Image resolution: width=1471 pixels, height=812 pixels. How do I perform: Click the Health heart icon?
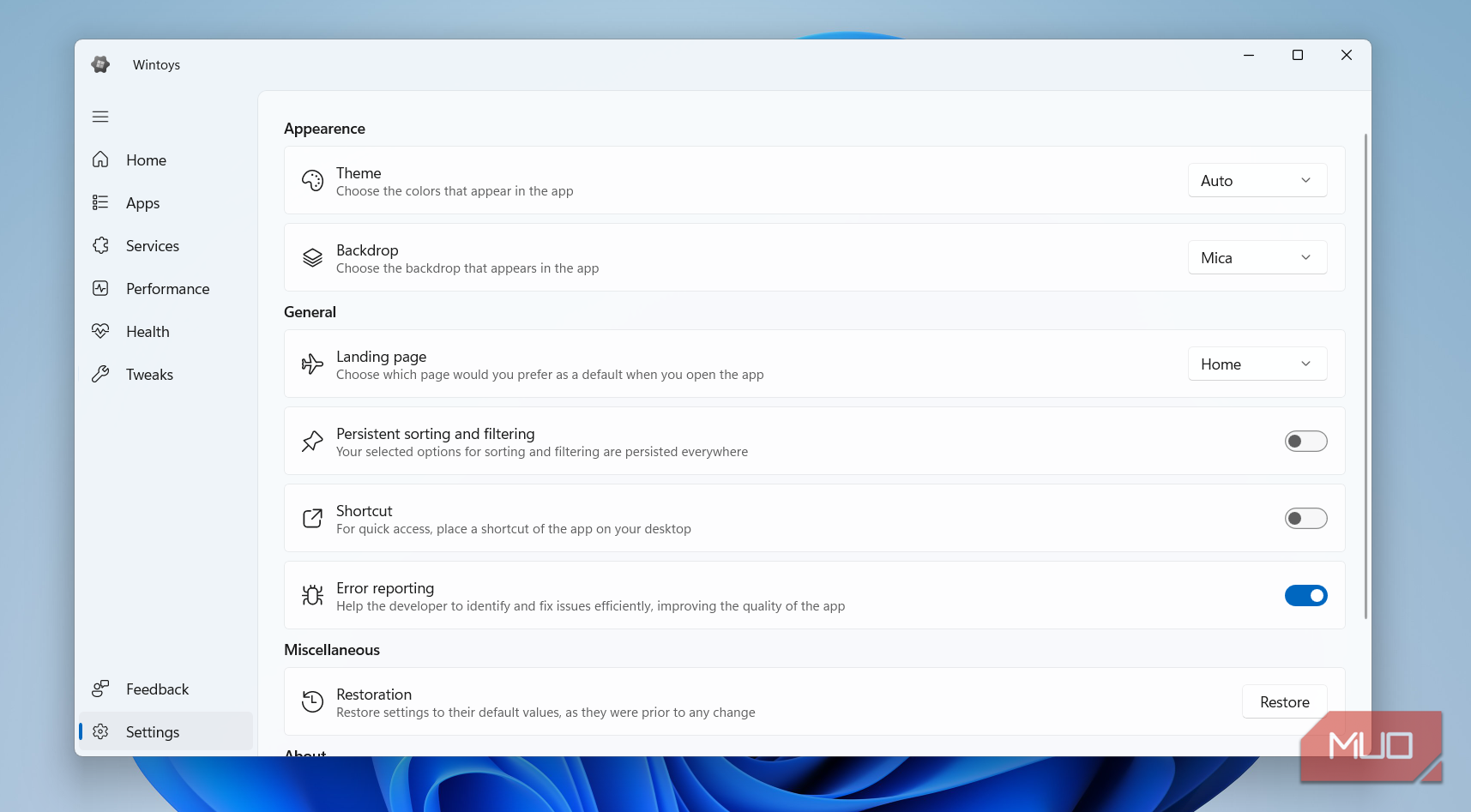coord(100,331)
